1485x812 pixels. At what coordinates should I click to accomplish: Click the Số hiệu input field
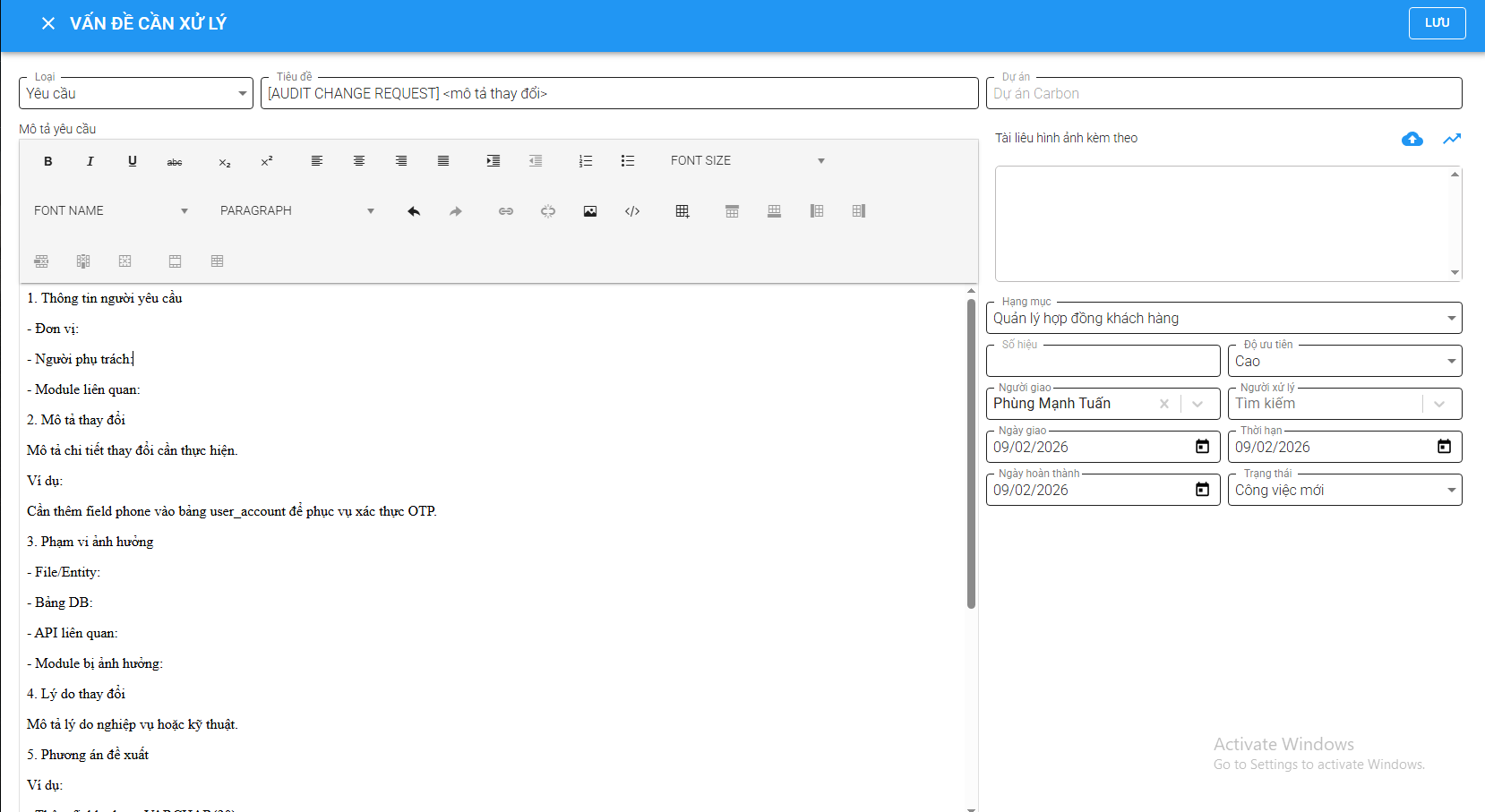[x=1103, y=362]
